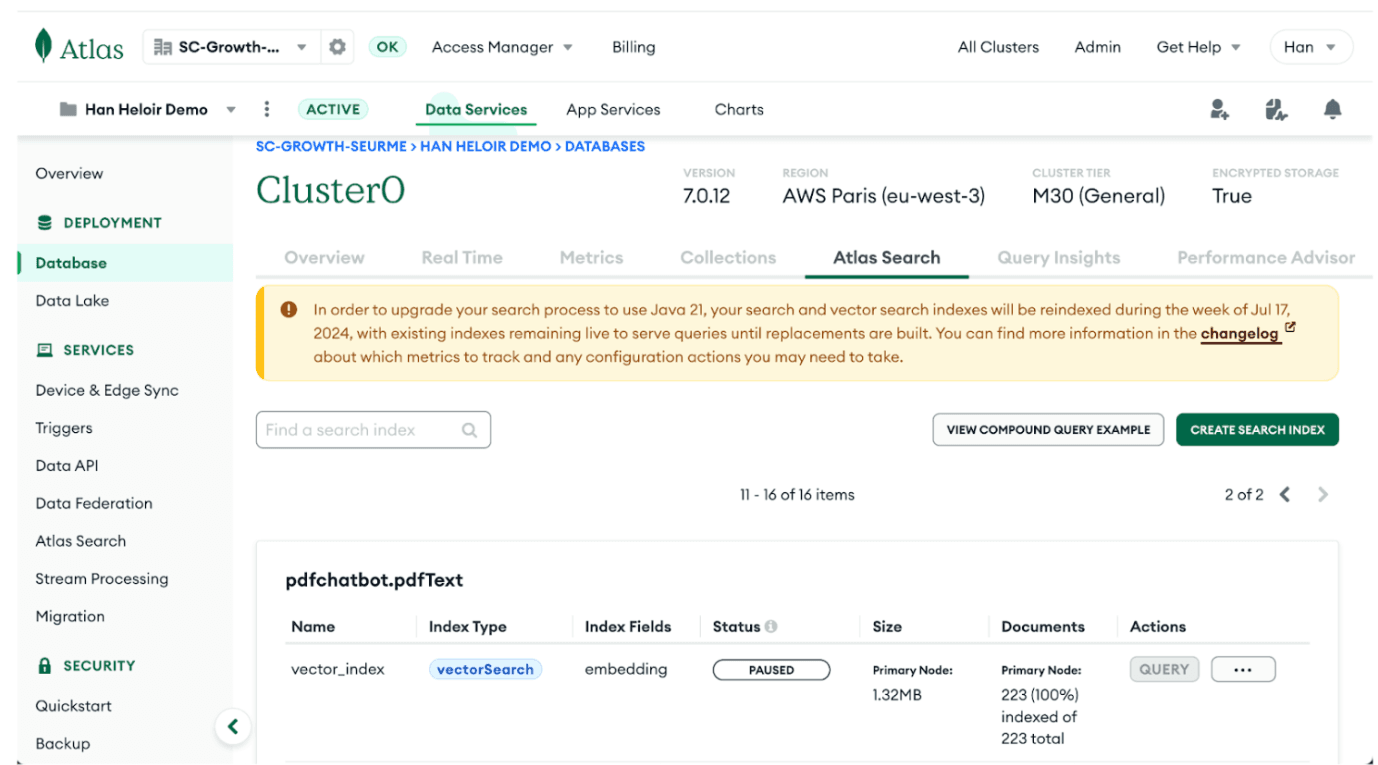Click the Status info icon
The width and height of the screenshot is (1378, 765).
(771, 627)
